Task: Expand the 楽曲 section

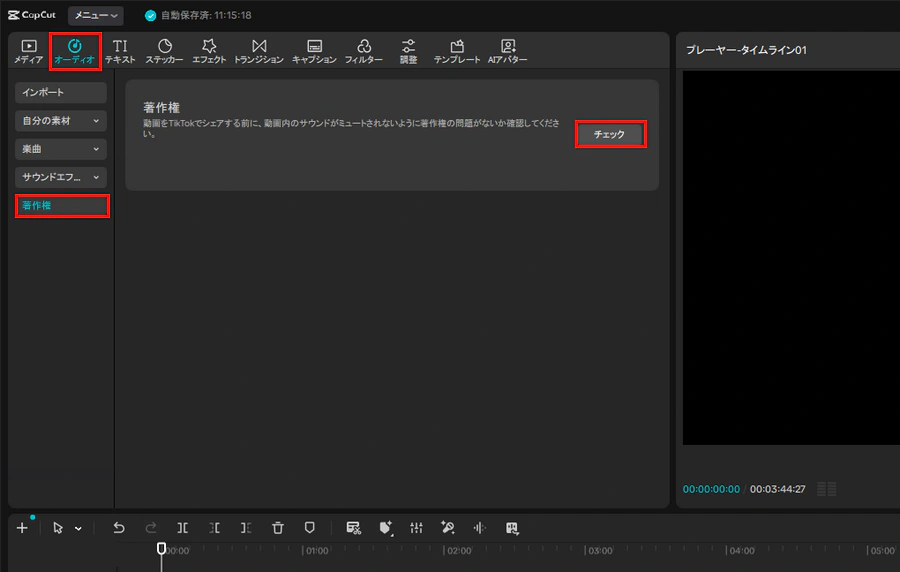Action: pos(61,149)
